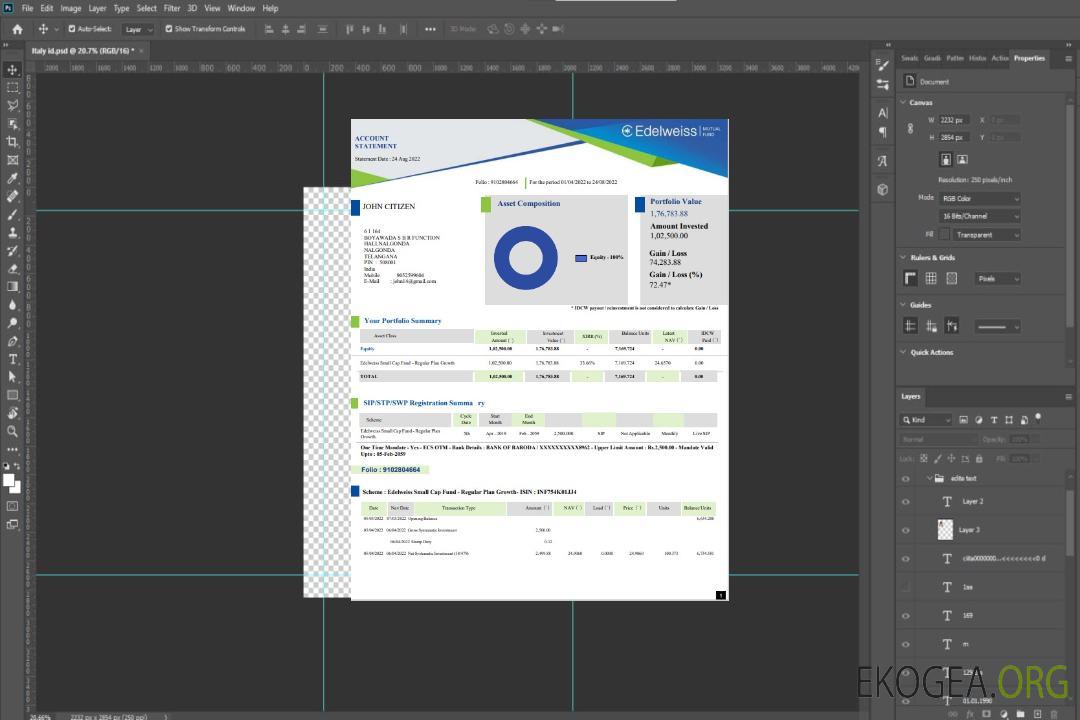Image resolution: width=1080 pixels, height=720 pixels.
Task: Select the Zoom tool
Action: [x=13, y=431]
